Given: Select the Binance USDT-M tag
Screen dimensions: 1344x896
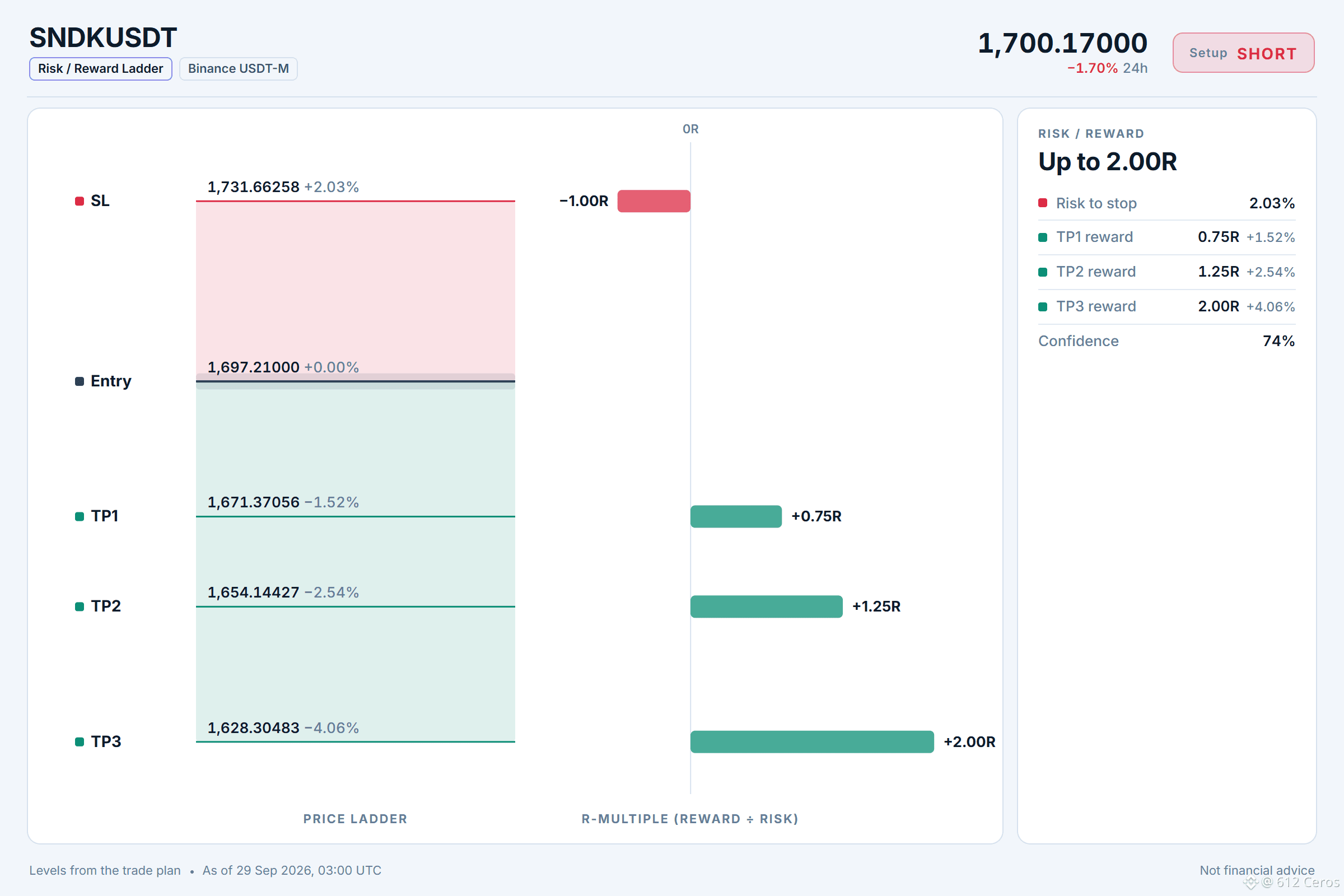Looking at the screenshot, I should click(239, 68).
